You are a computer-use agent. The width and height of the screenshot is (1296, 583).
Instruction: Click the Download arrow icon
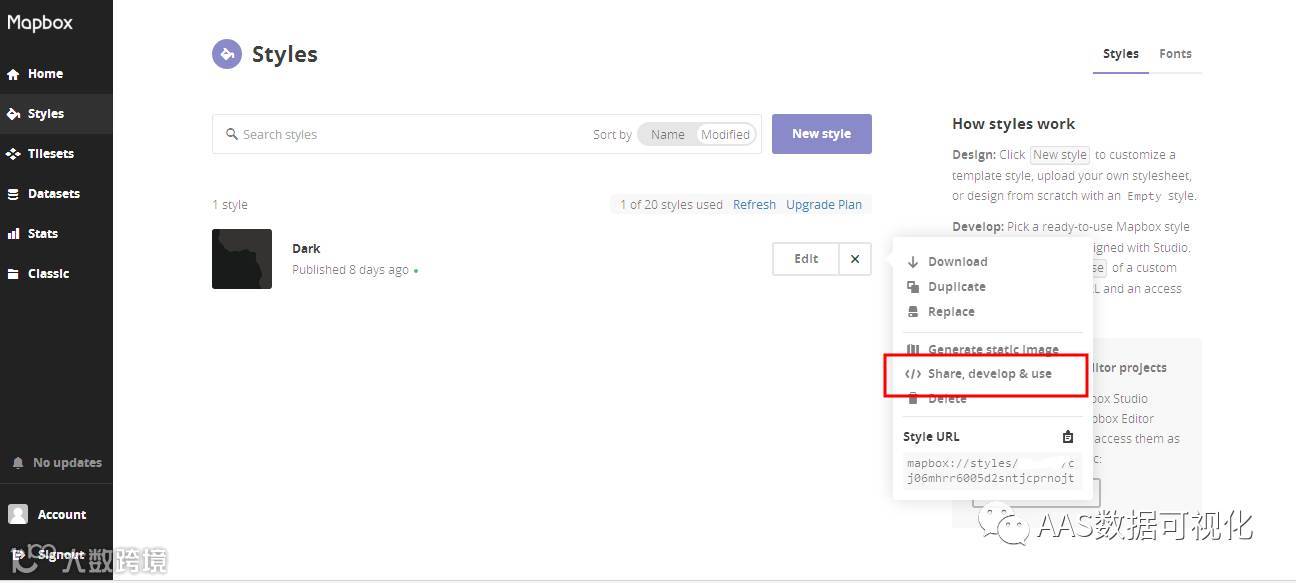pyautogui.click(x=912, y=262)
